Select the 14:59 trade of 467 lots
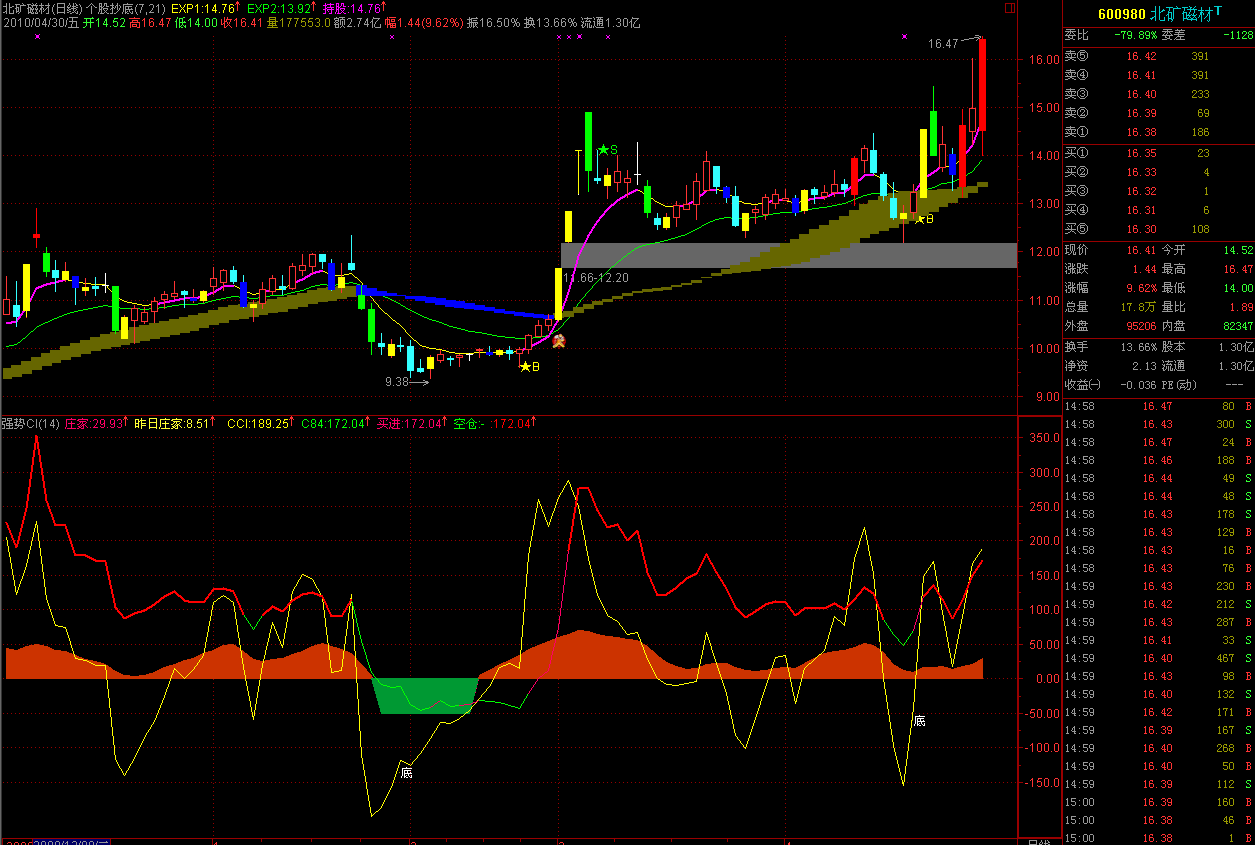This screenshot has width=1255, height=845. coord(1158,658)
